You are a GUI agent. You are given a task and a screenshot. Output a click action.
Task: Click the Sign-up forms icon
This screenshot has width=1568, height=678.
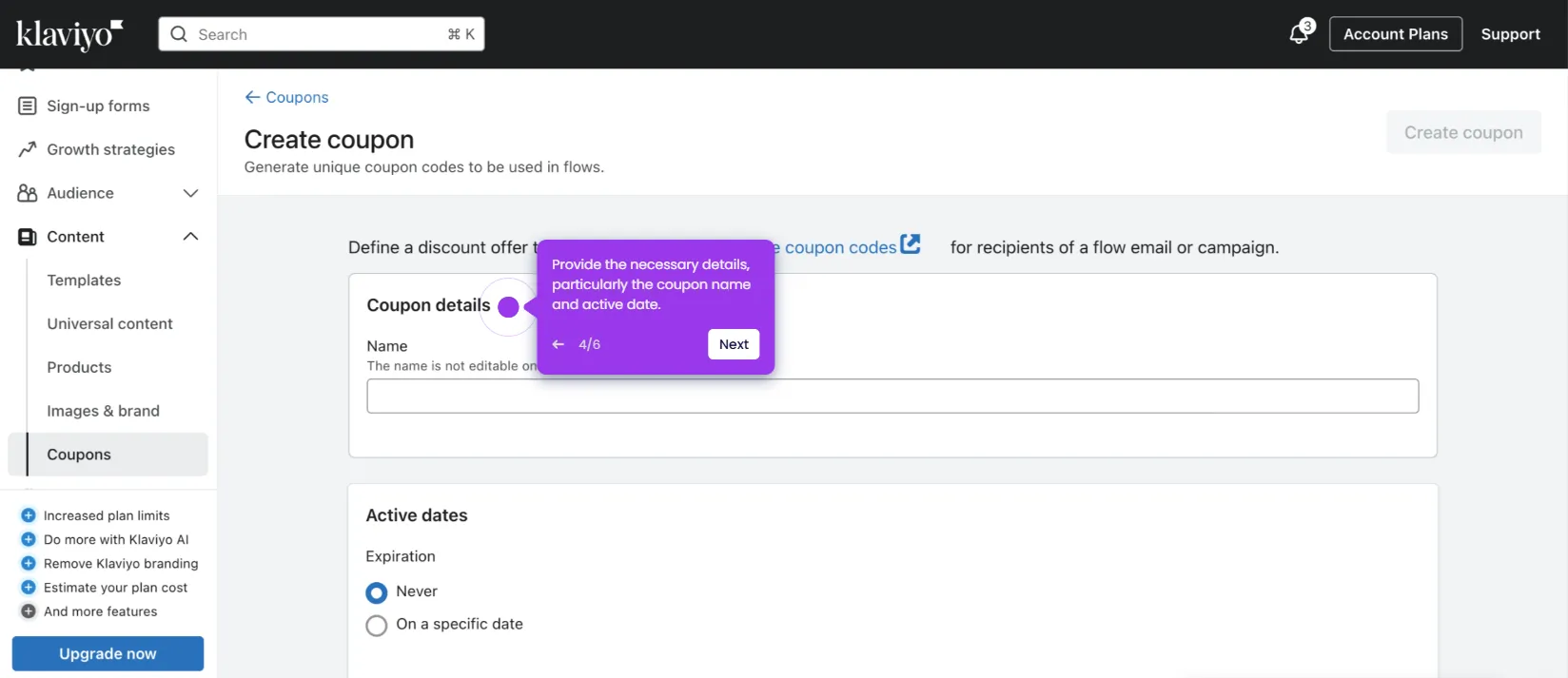[28, 106]
